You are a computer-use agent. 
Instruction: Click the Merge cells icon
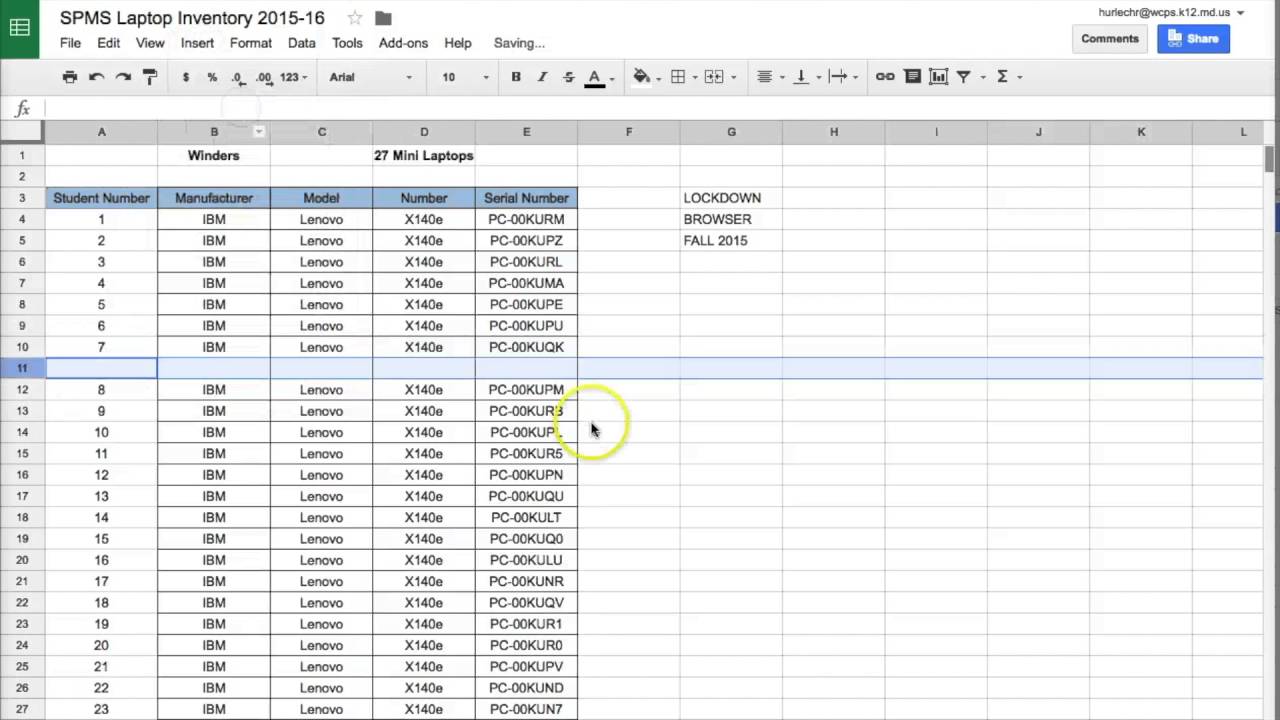(x=713, y=77)
